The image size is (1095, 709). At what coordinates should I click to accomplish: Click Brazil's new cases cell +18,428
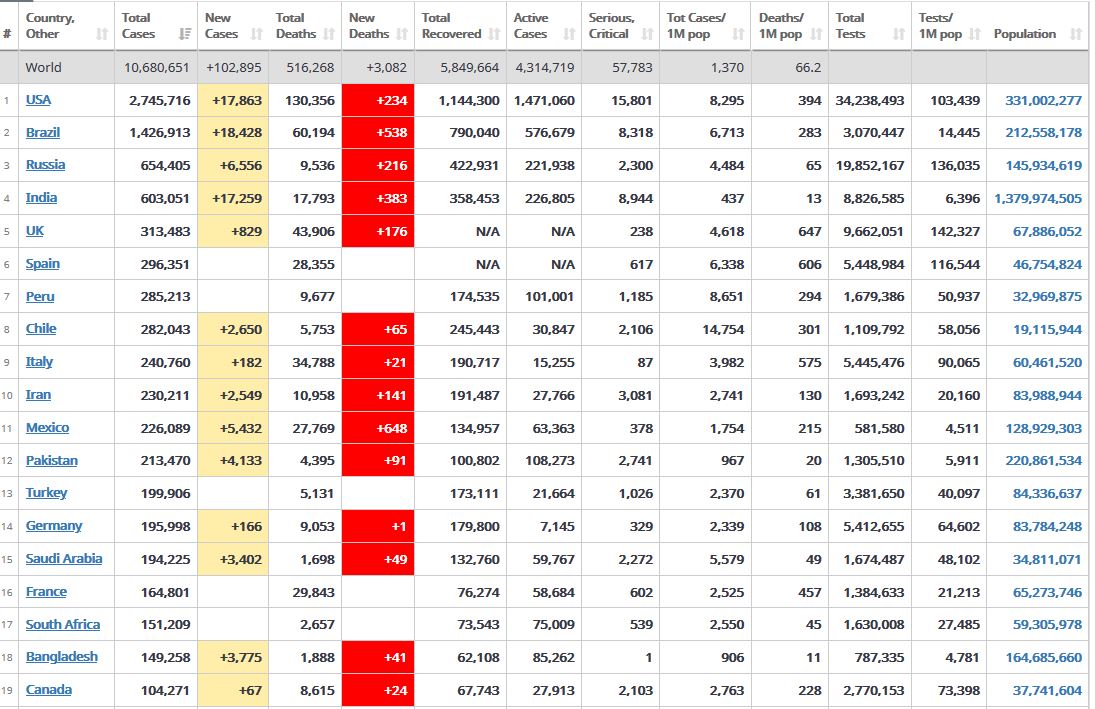[233, 133]
